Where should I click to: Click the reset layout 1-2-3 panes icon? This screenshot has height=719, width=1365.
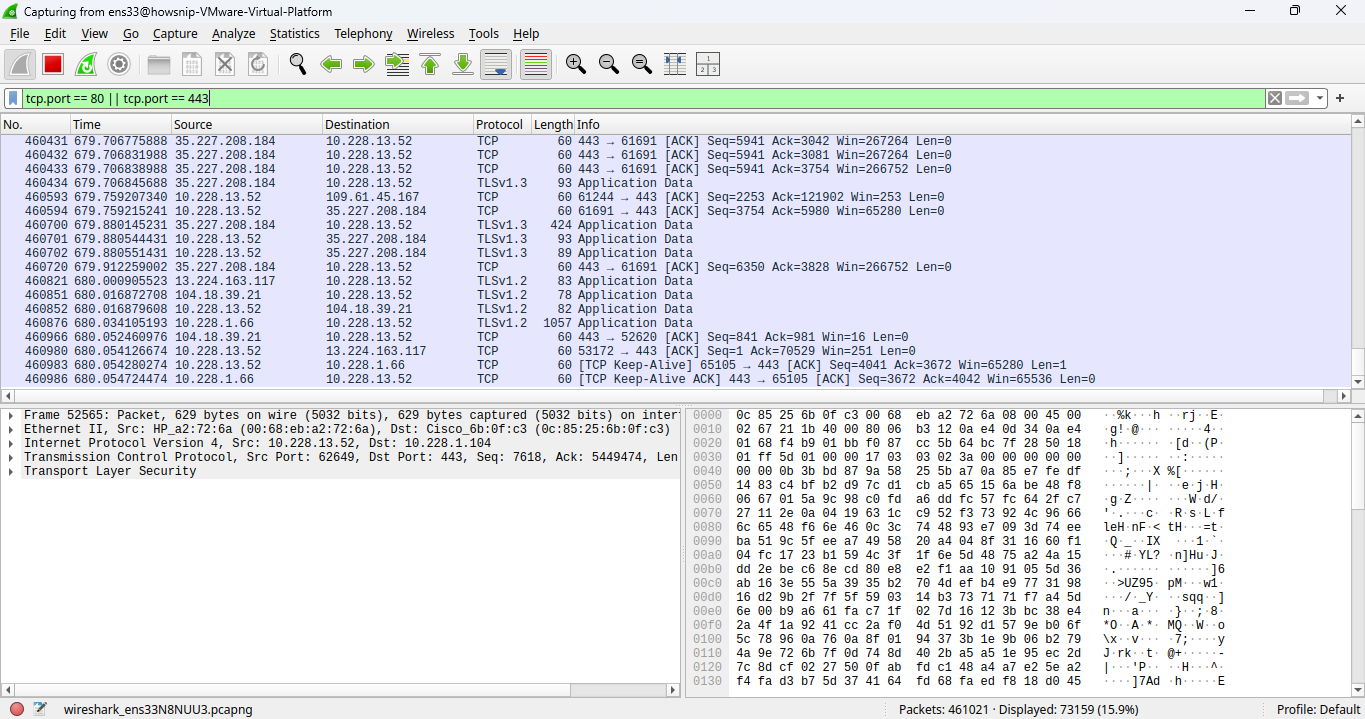click(708, 64)
